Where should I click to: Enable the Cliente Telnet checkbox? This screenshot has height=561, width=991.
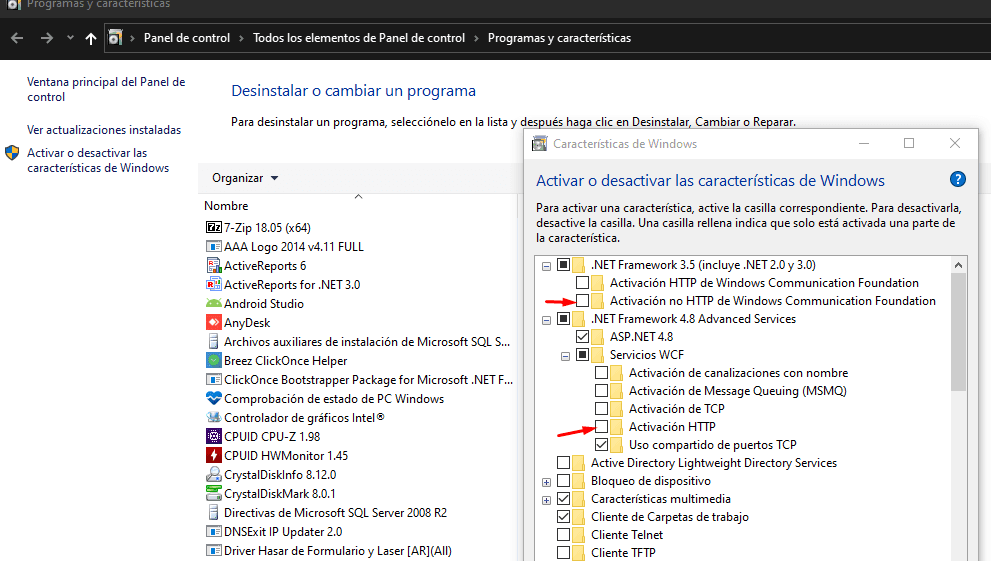pos(564,535)
